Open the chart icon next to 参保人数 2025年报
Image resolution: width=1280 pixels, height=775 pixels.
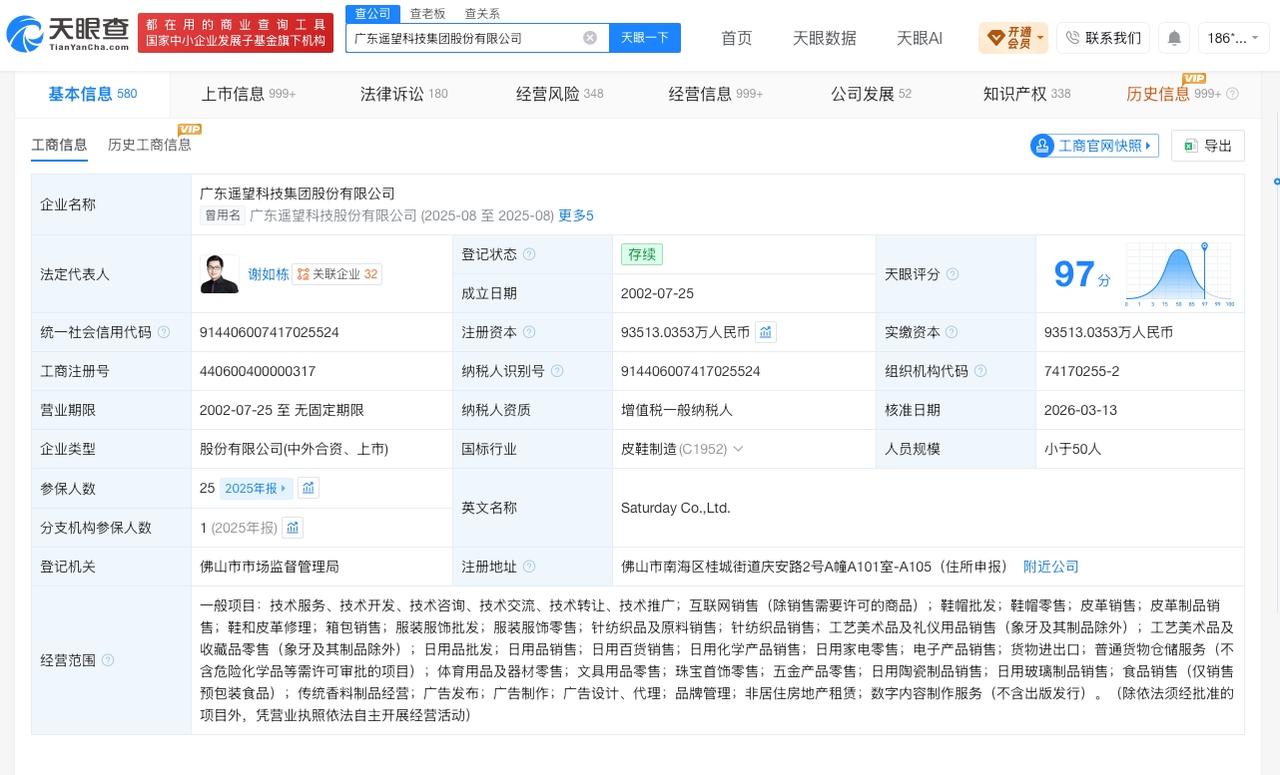click(x=308, y=488)
